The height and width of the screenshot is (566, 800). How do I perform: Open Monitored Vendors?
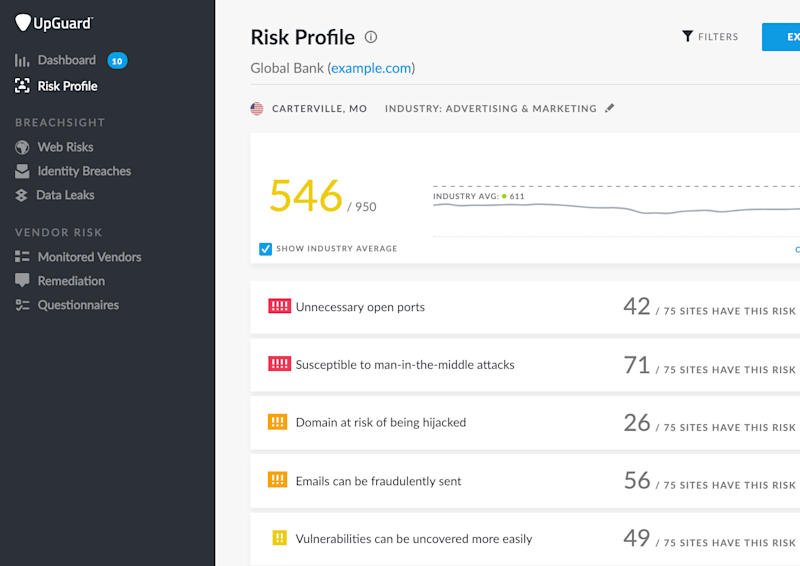point(89,257)
